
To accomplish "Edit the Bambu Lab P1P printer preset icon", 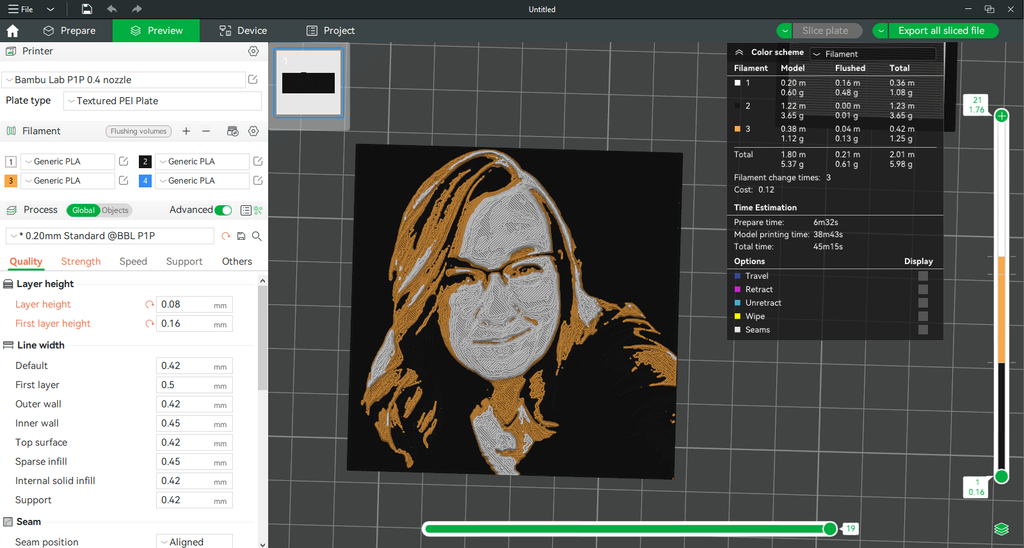I will [253, 80].
